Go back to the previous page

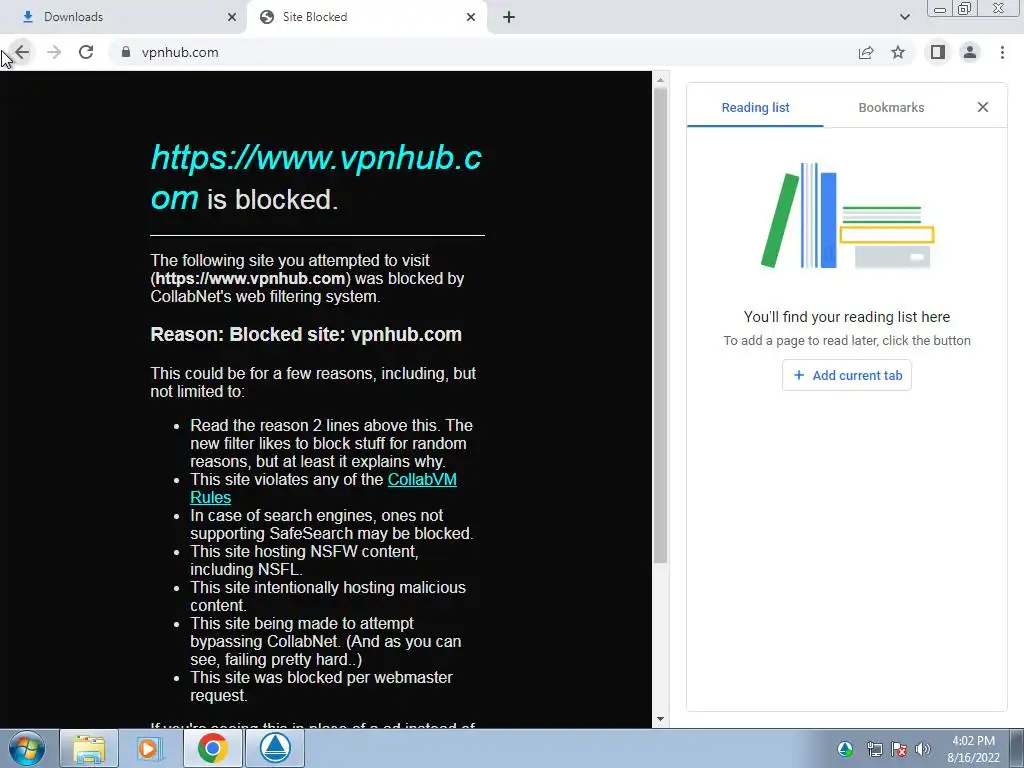click(22, 52)
